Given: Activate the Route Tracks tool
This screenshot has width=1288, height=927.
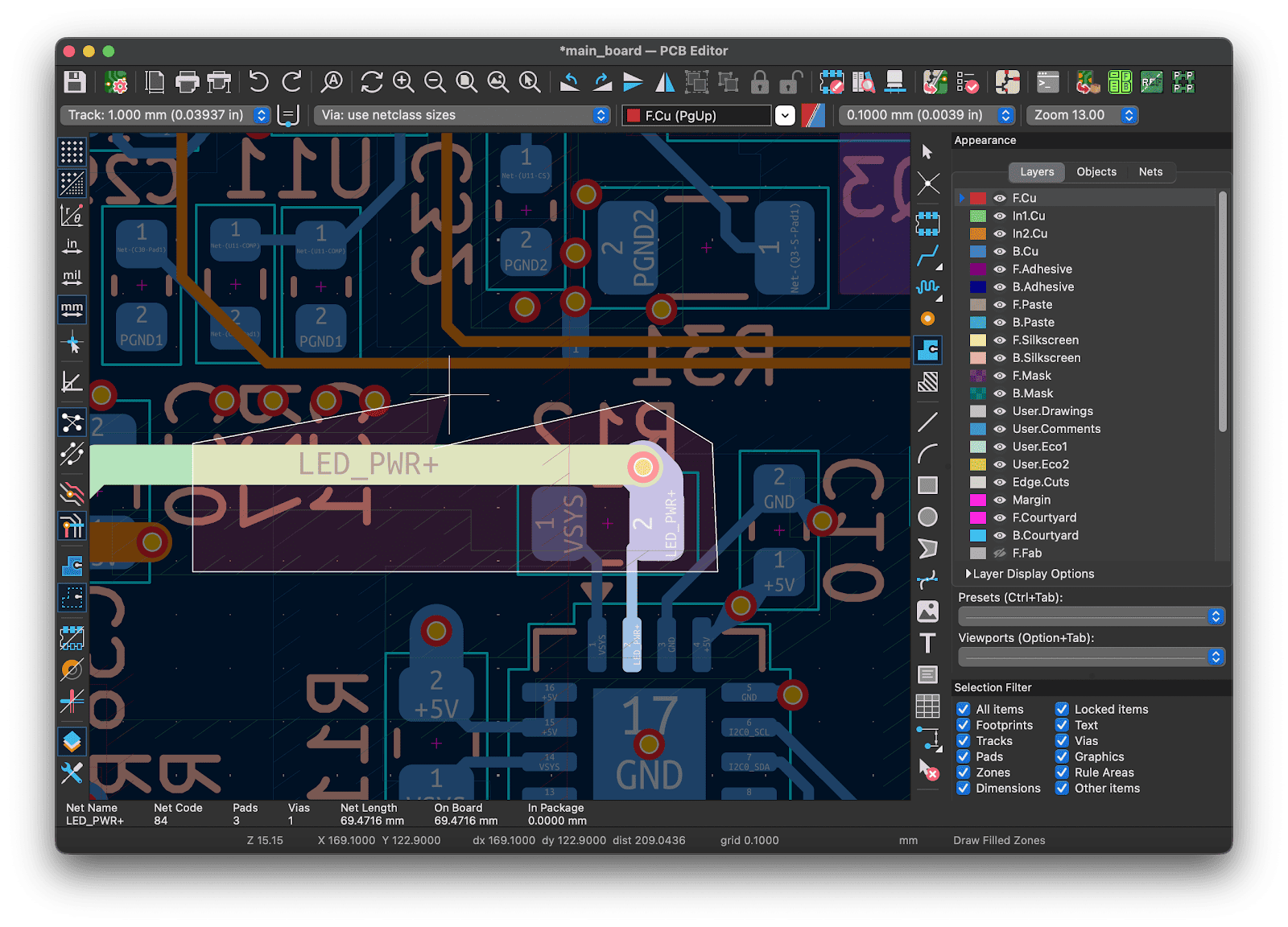Looking at the screenshot, I should 927,257.
